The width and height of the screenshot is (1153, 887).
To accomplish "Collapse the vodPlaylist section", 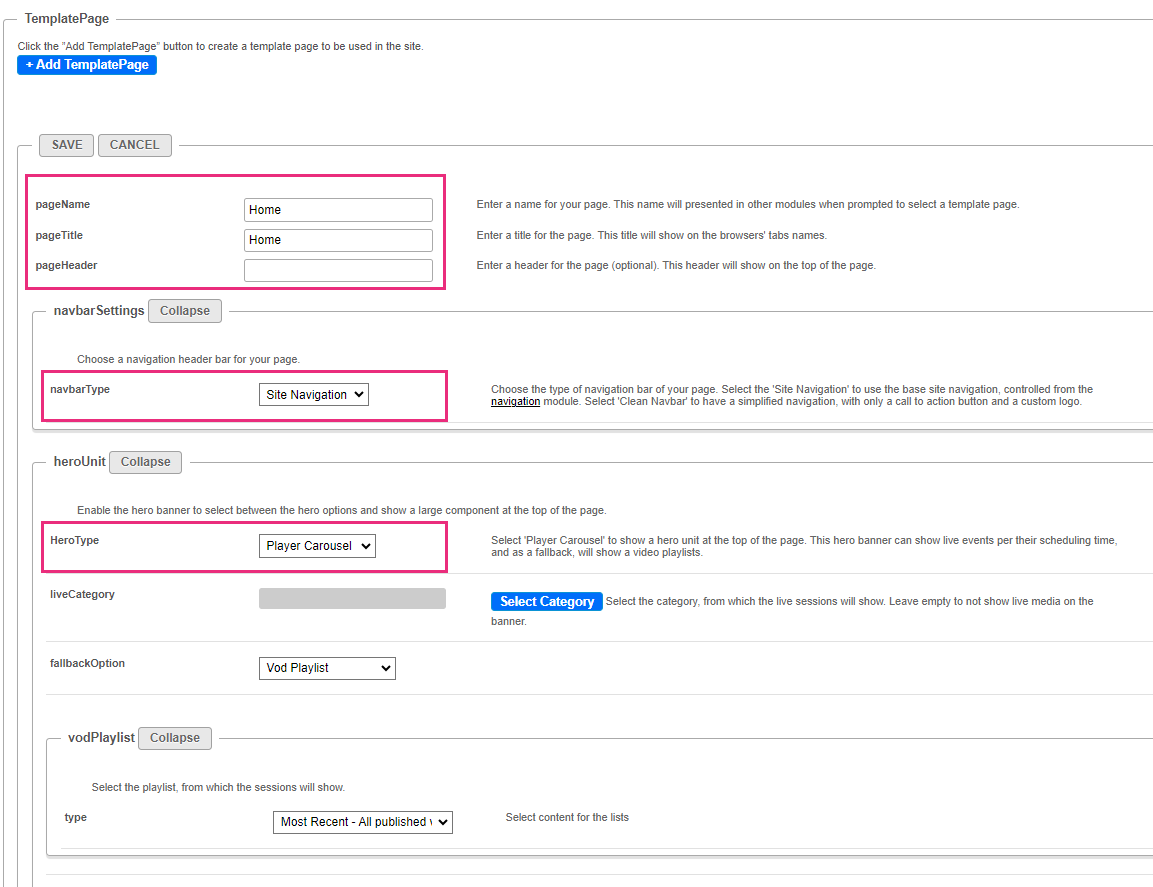I will 175,738.
